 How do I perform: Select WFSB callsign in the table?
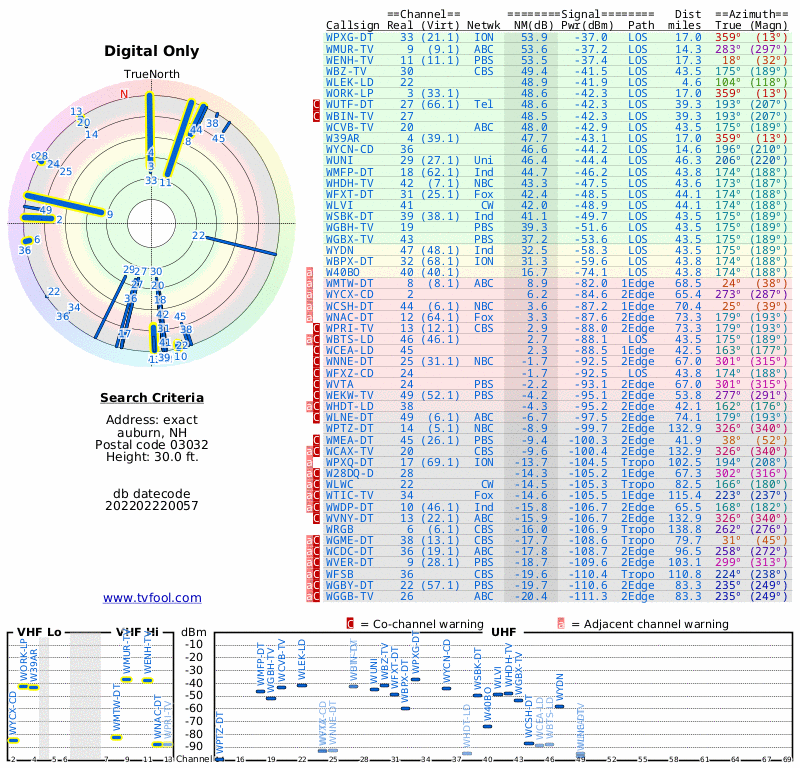[339, 574]
